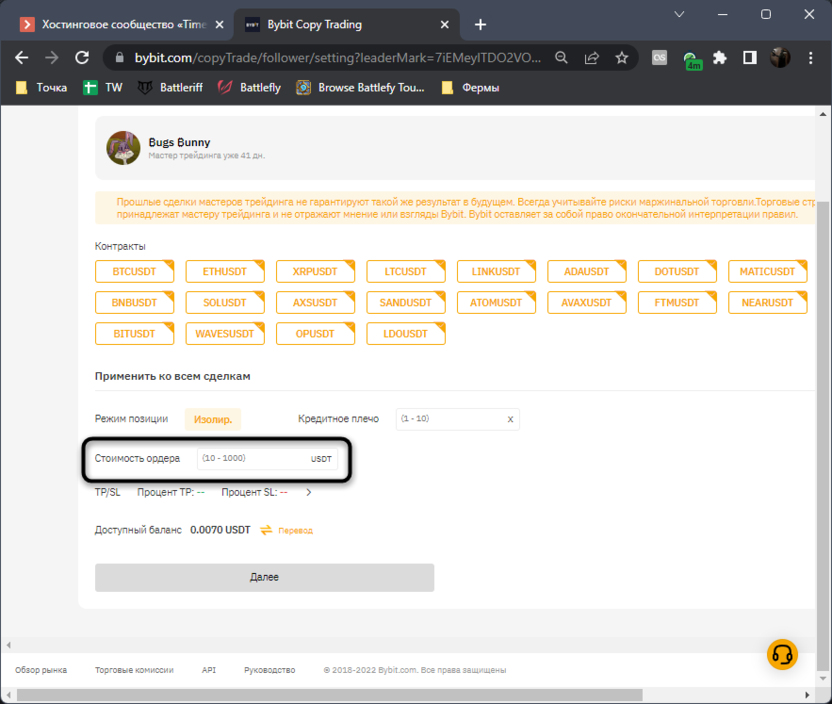Click the share page icon in the address bar
Image resolution: width=832 pixels, height=704 pixels.
(592, 58)
